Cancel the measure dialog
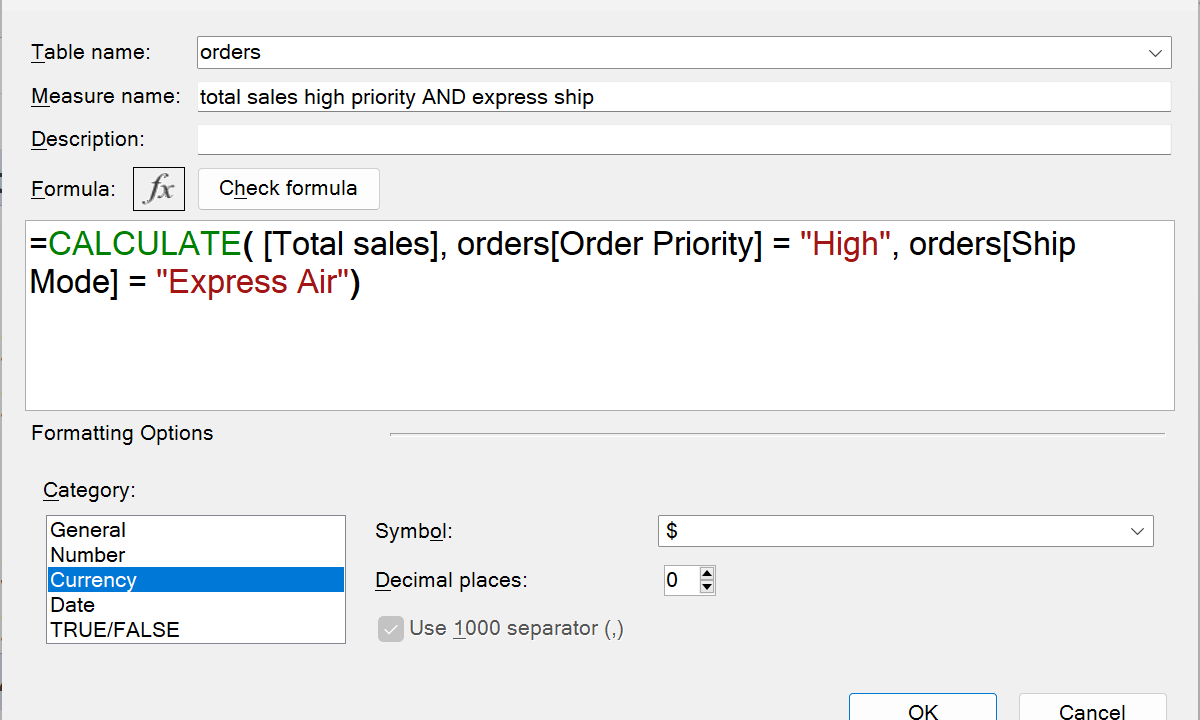This screenshot has height=720, width=1200. [1092, 709]
